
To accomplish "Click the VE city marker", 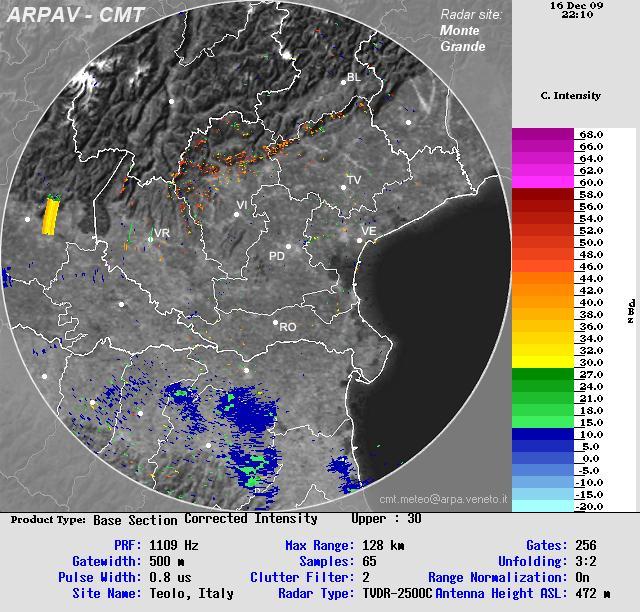I will [360, 240].
